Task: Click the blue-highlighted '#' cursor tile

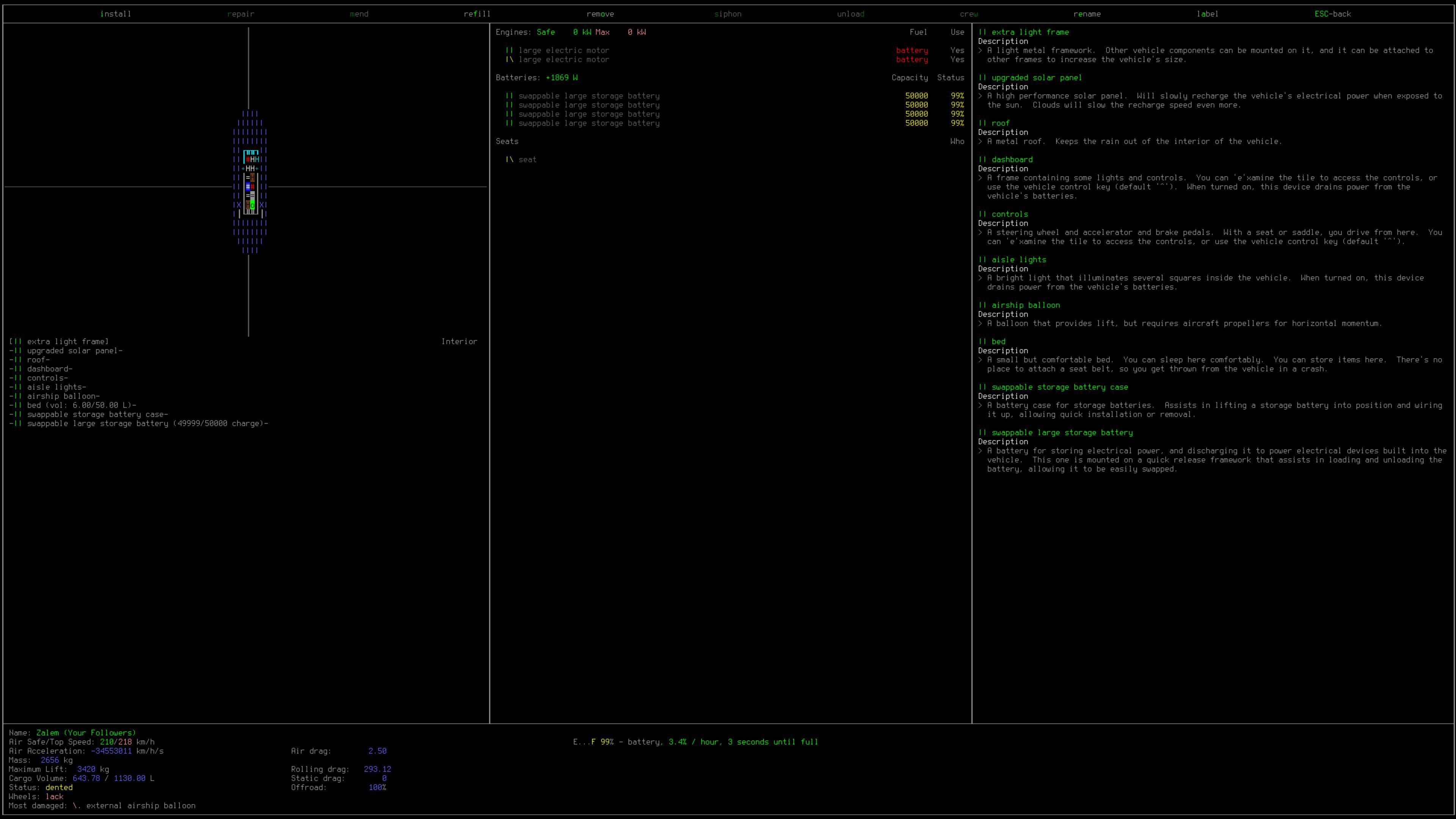Action: [x=248, y=187]
